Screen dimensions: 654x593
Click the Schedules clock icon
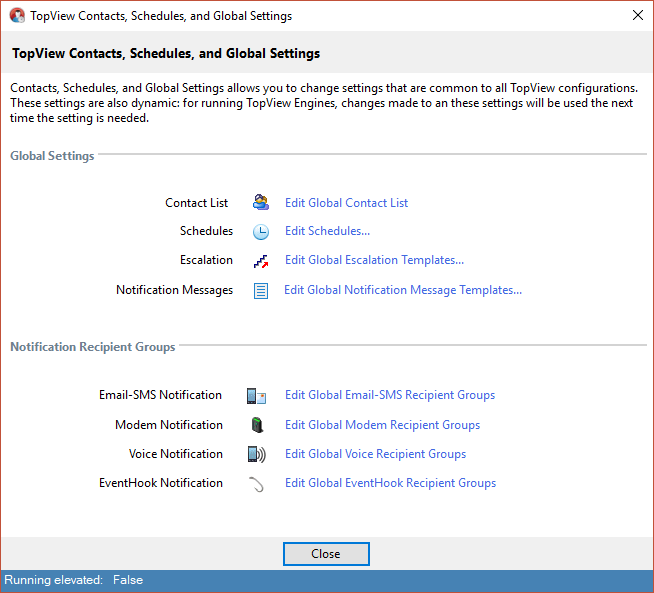coord(261,232)
